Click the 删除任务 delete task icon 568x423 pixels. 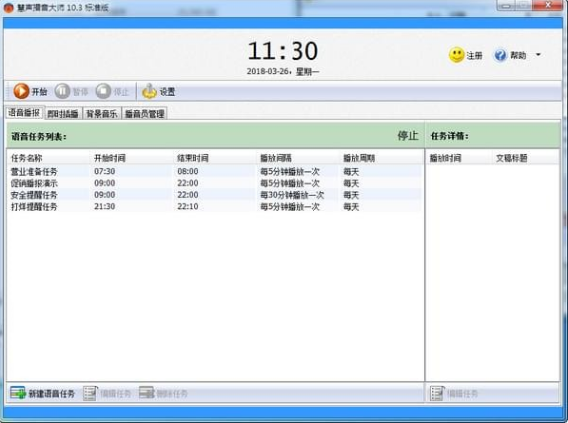(147, 393)
